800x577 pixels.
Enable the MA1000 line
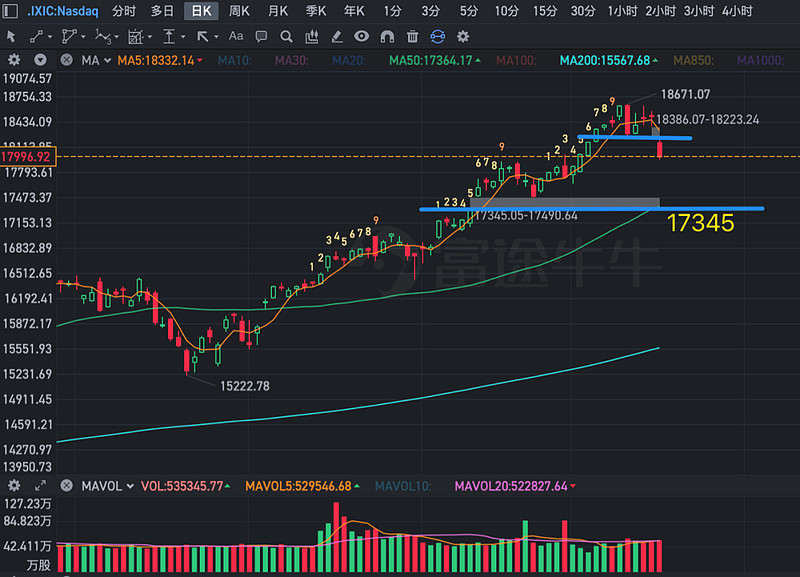760,61
